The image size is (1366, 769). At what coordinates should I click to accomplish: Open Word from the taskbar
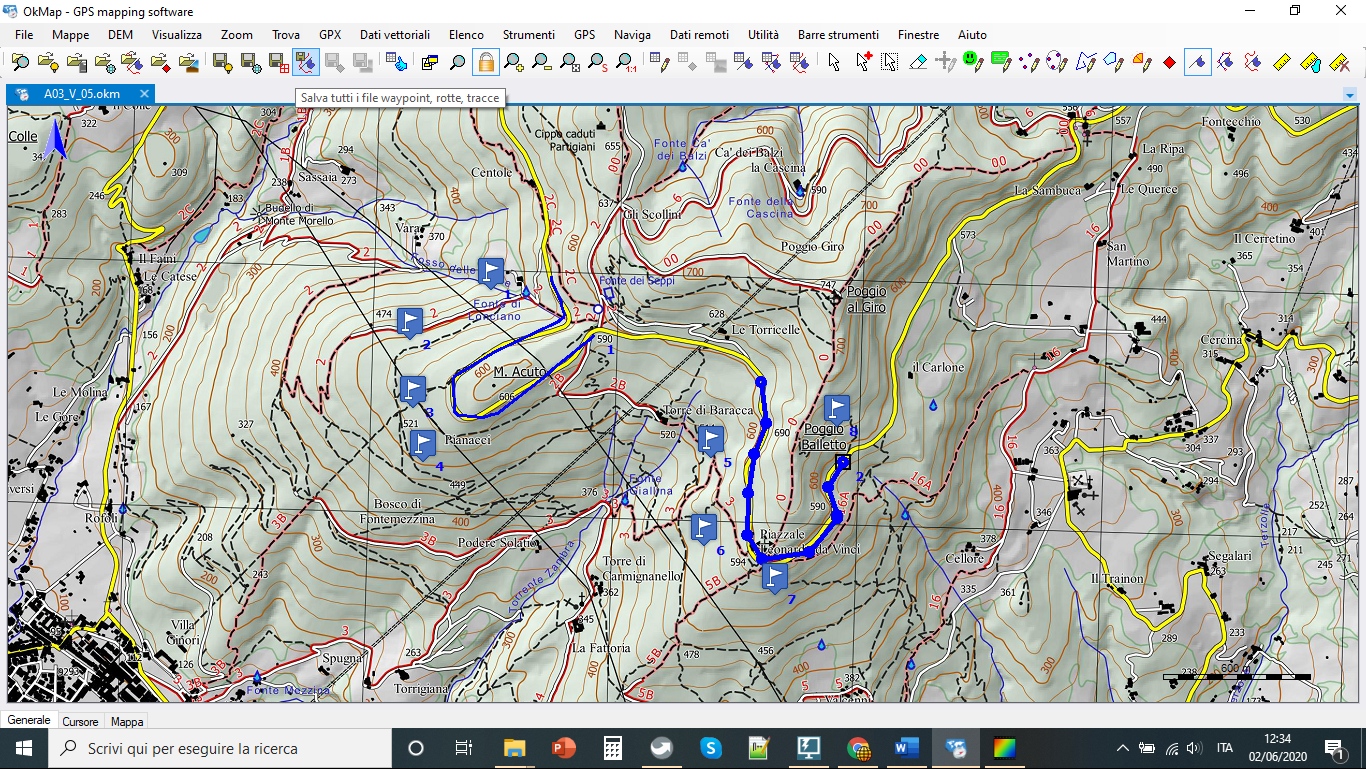point(907,748)
